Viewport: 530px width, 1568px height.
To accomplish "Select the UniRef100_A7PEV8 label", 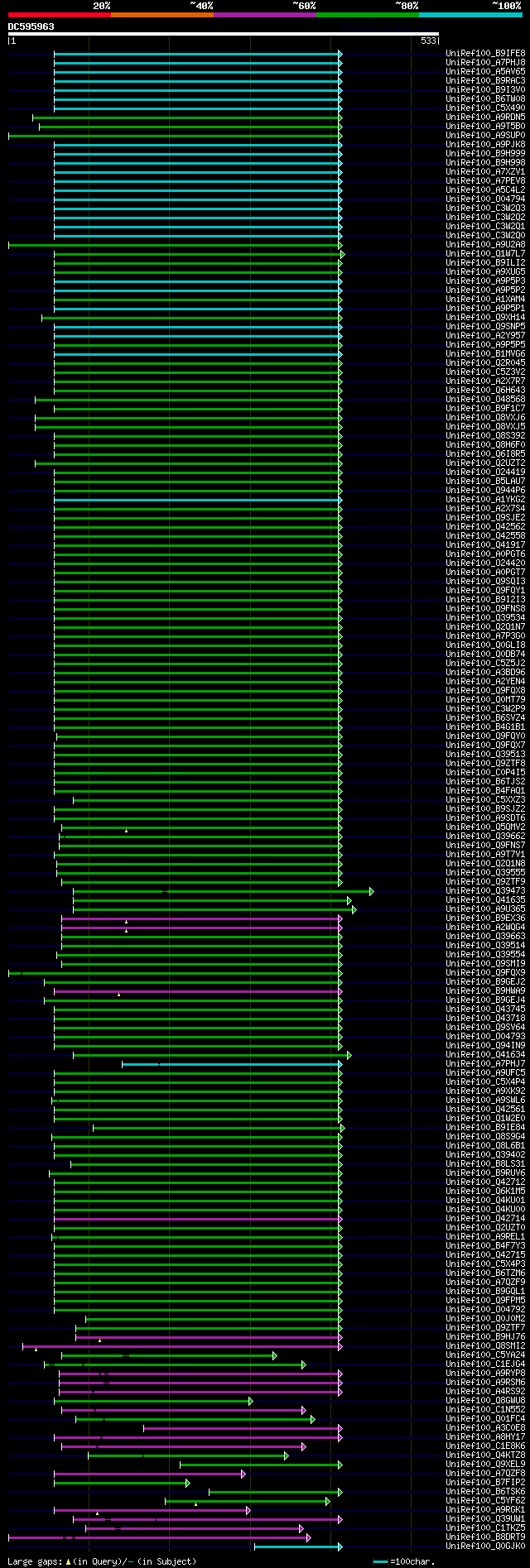I will (x=485, y=180).
